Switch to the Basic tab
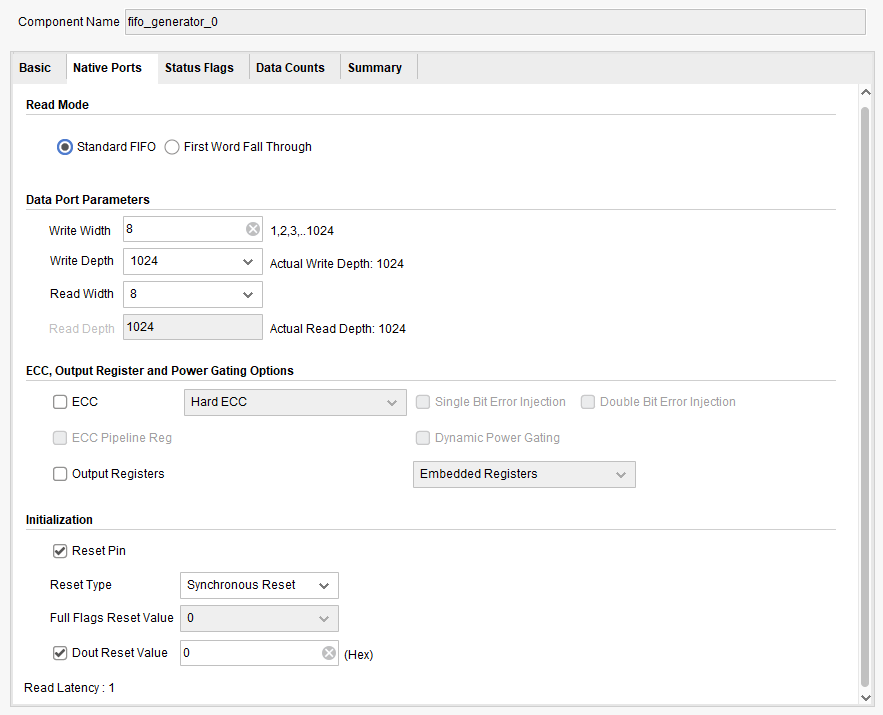The height and width of the screenshot is (715, 883). (35, 68)
